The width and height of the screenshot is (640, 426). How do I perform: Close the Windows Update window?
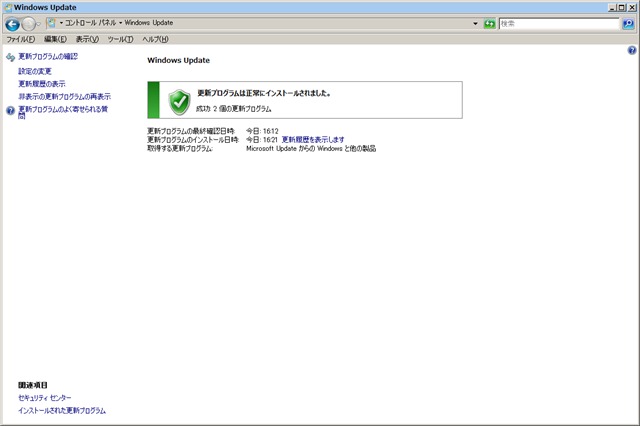coord(631,7)
